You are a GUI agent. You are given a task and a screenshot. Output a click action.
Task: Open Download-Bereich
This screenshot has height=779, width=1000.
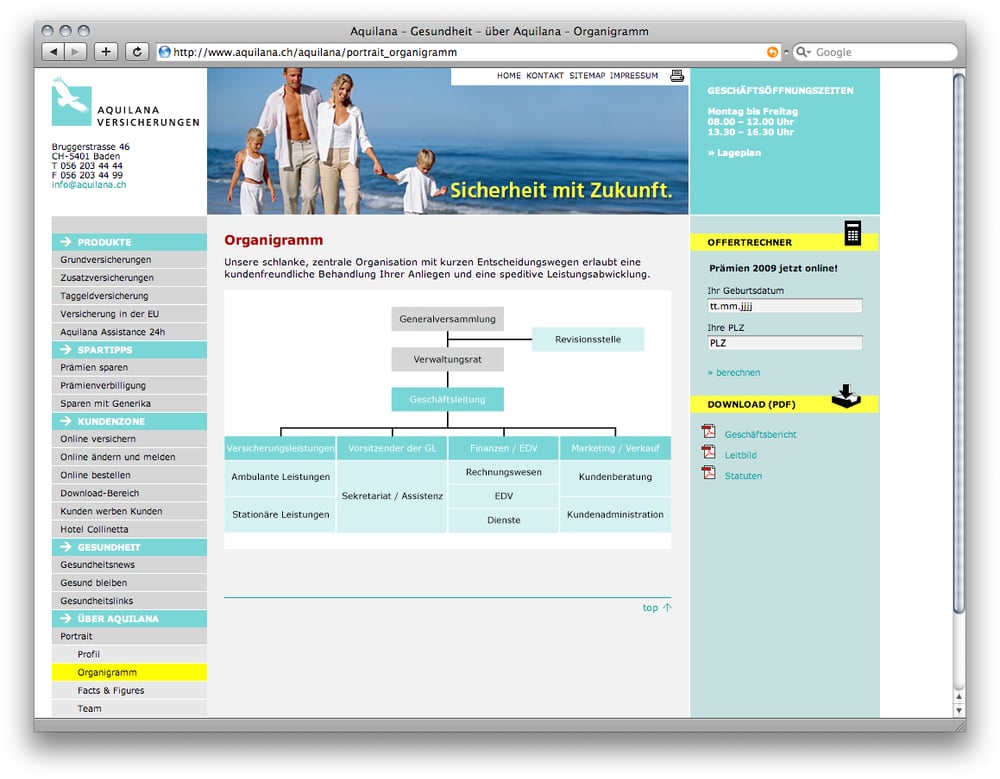129,493
